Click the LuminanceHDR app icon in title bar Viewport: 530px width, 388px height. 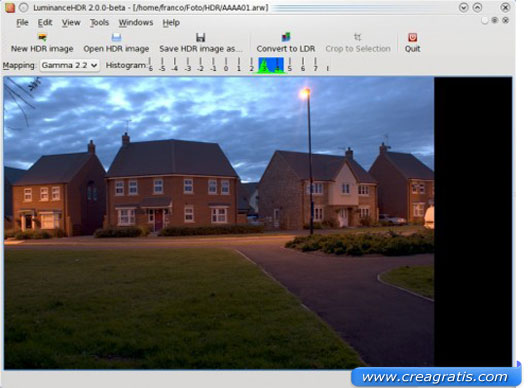(x=10, y=7)
